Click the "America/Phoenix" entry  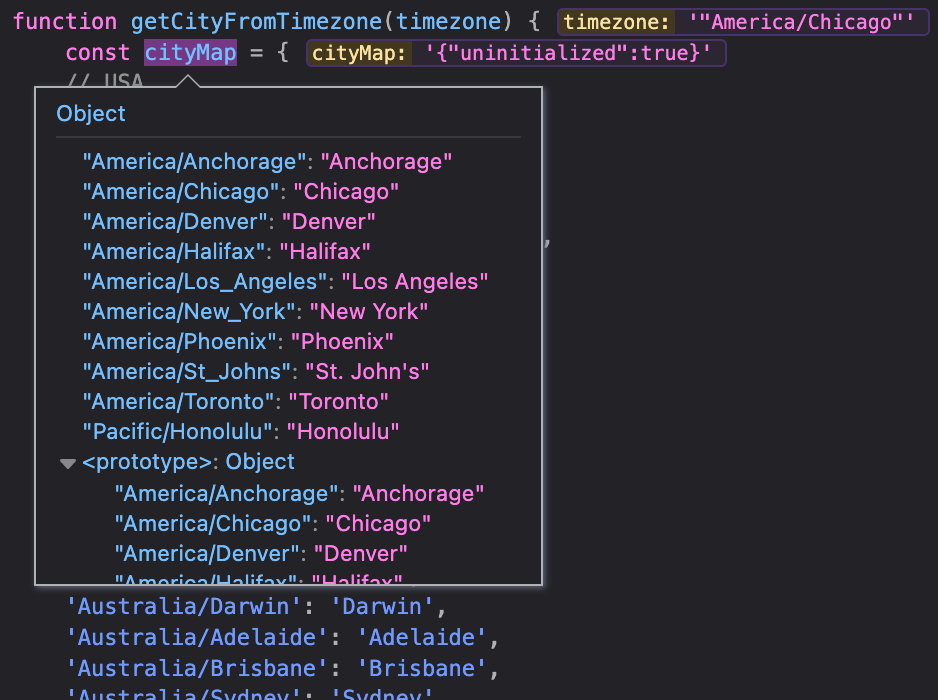(237, 341)
